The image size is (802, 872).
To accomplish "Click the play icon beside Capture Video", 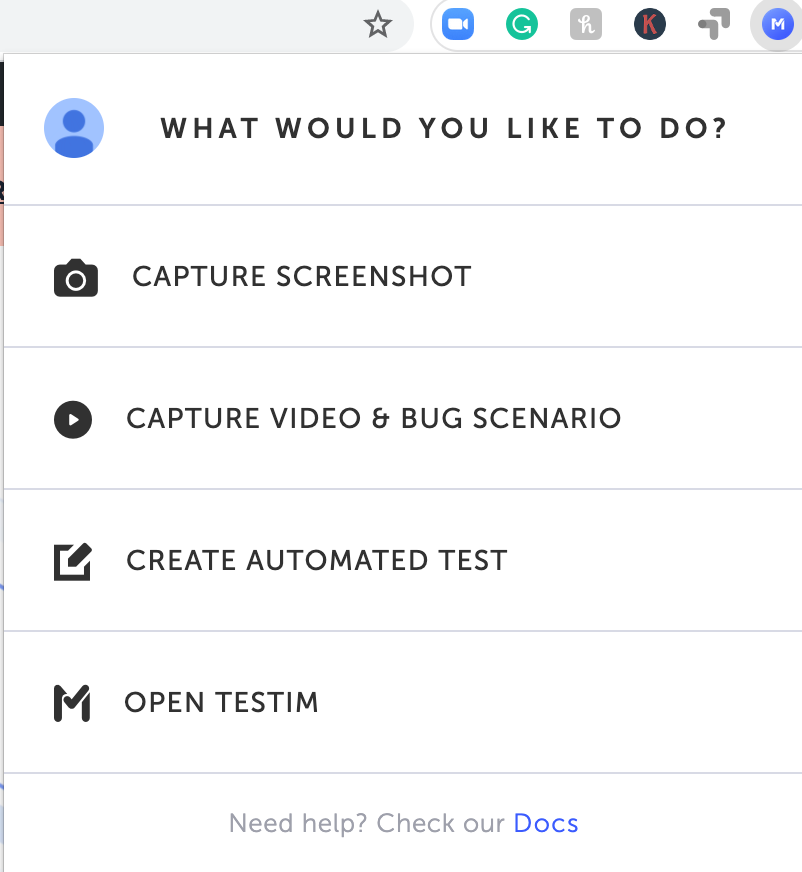I will coord(72,419).
